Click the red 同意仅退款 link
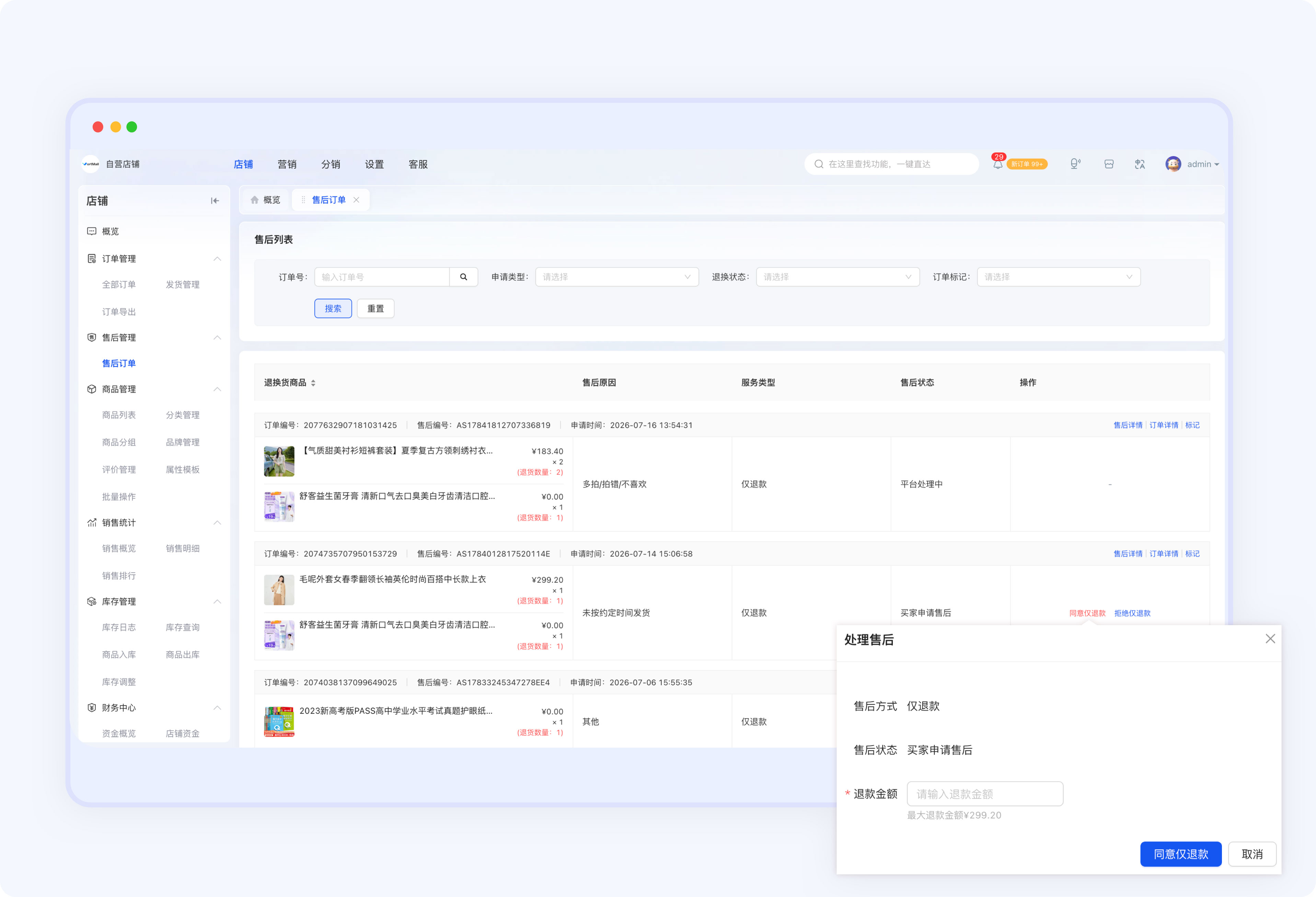1316x897 pixels. (x=1087, y=613)
